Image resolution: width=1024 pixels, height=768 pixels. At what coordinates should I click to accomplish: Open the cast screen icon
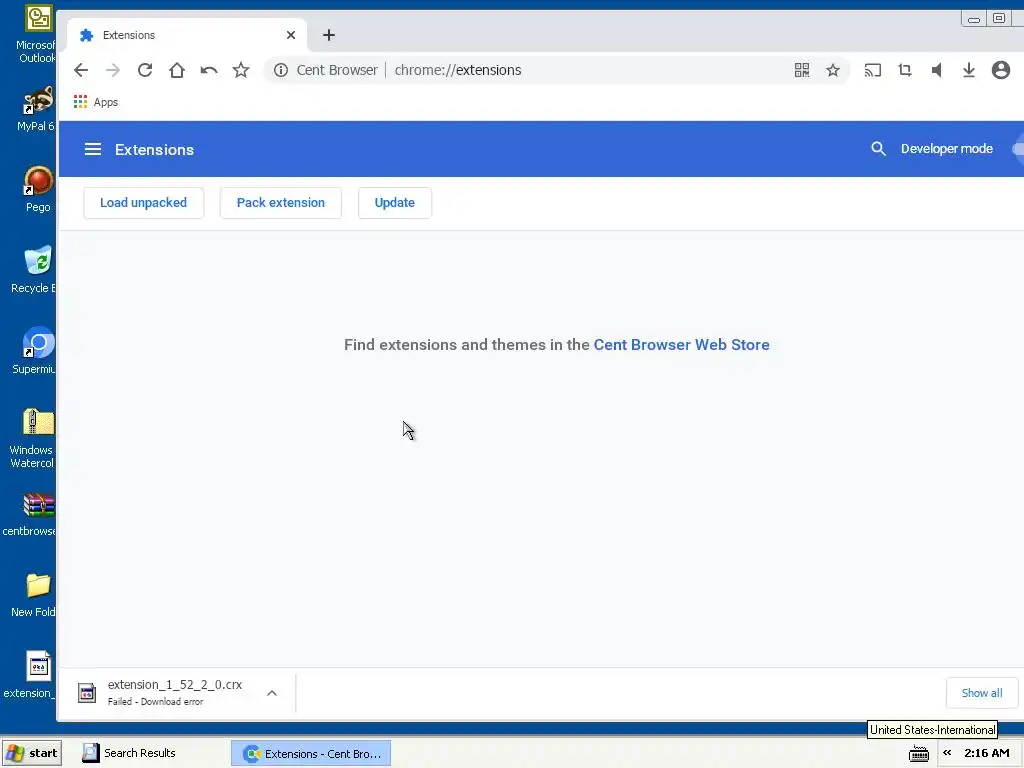point(872,70)
